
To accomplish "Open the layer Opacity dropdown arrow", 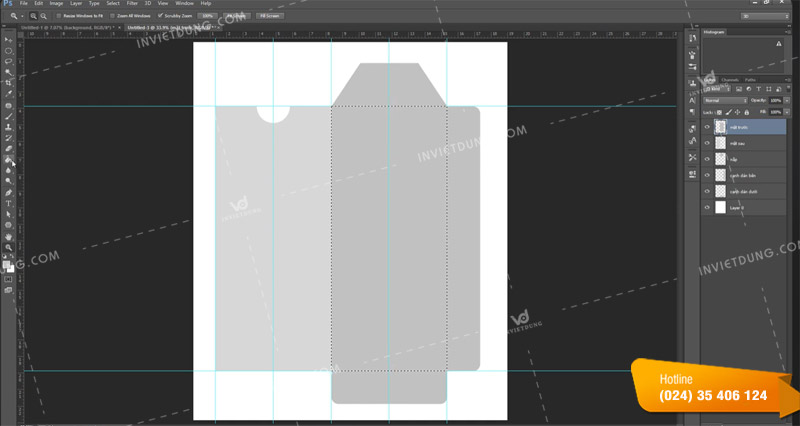I will click(789, 101).
